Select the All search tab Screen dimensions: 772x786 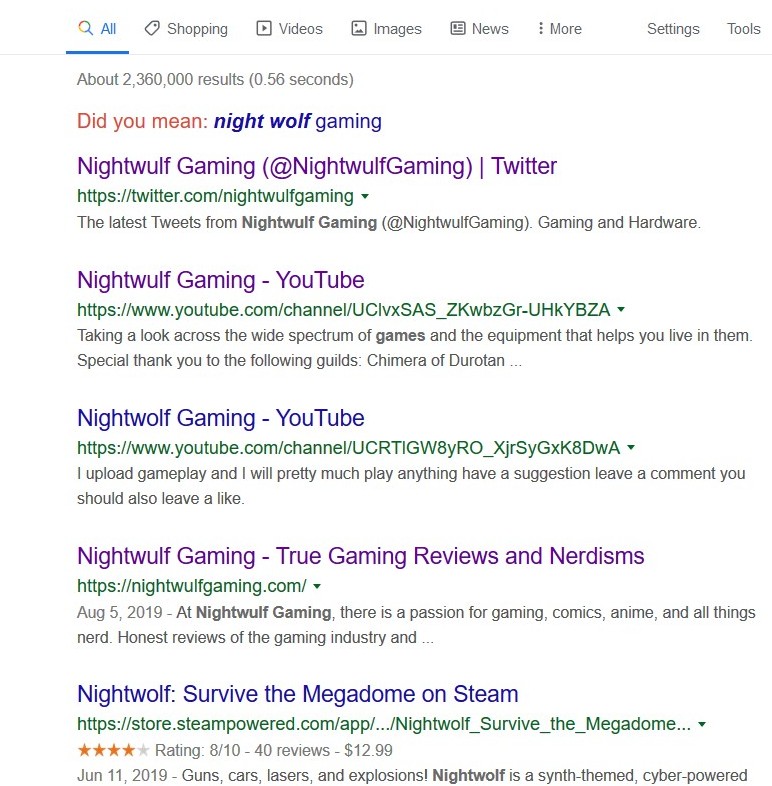click(x=97, y=29)
